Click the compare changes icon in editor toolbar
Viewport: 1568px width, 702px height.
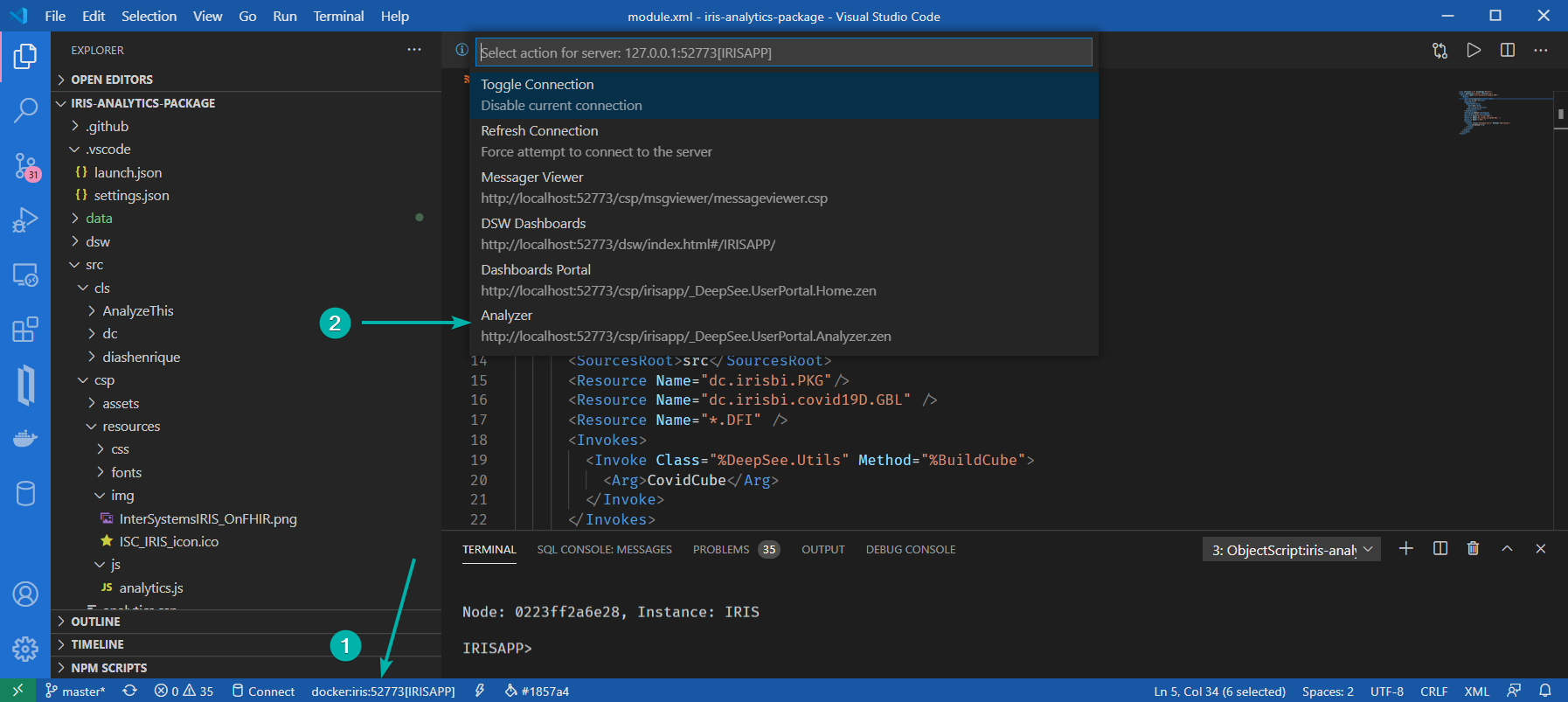(x=1440, y=51)
